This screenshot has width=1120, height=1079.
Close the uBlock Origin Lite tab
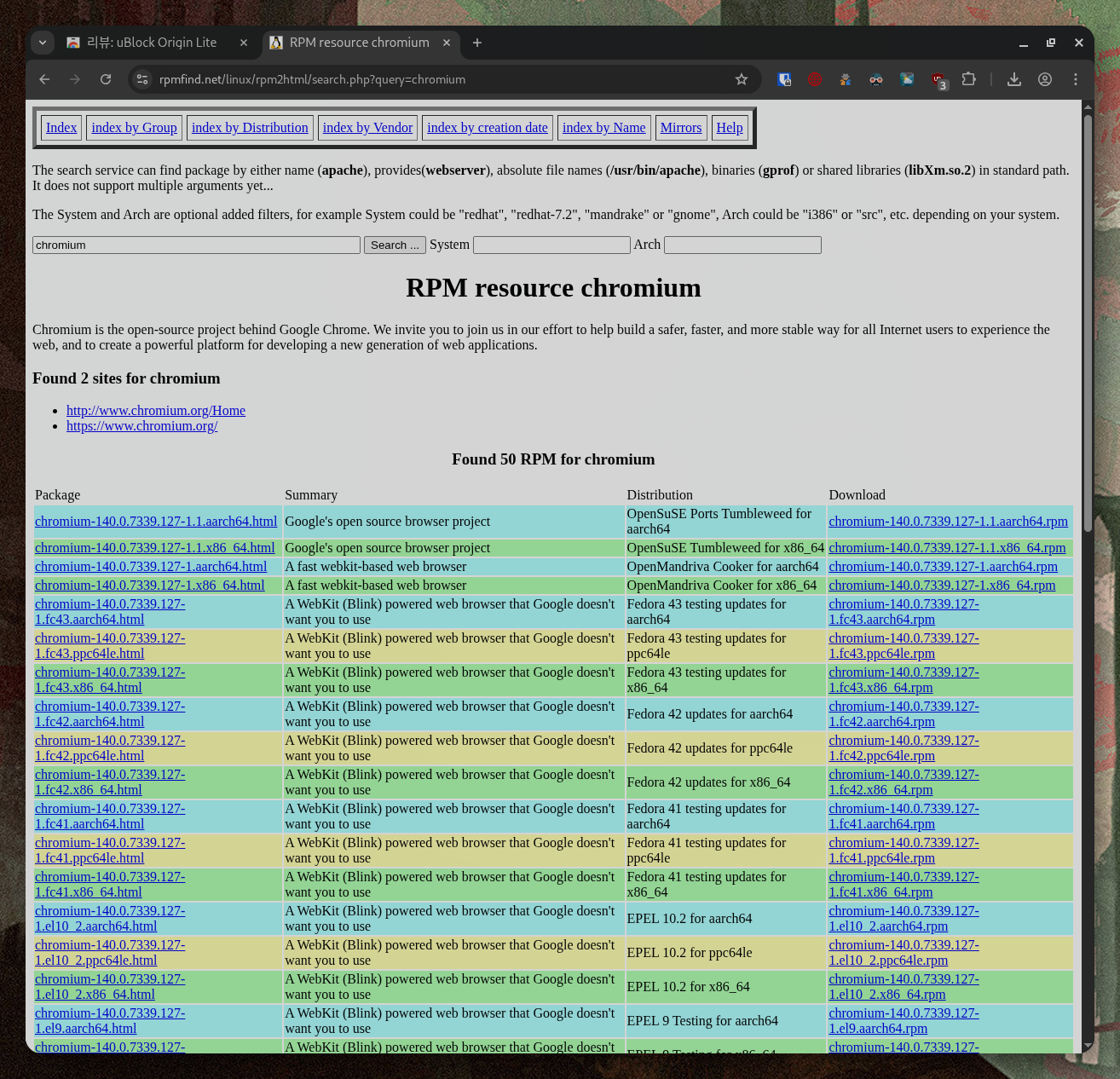[x=244, y=43]
